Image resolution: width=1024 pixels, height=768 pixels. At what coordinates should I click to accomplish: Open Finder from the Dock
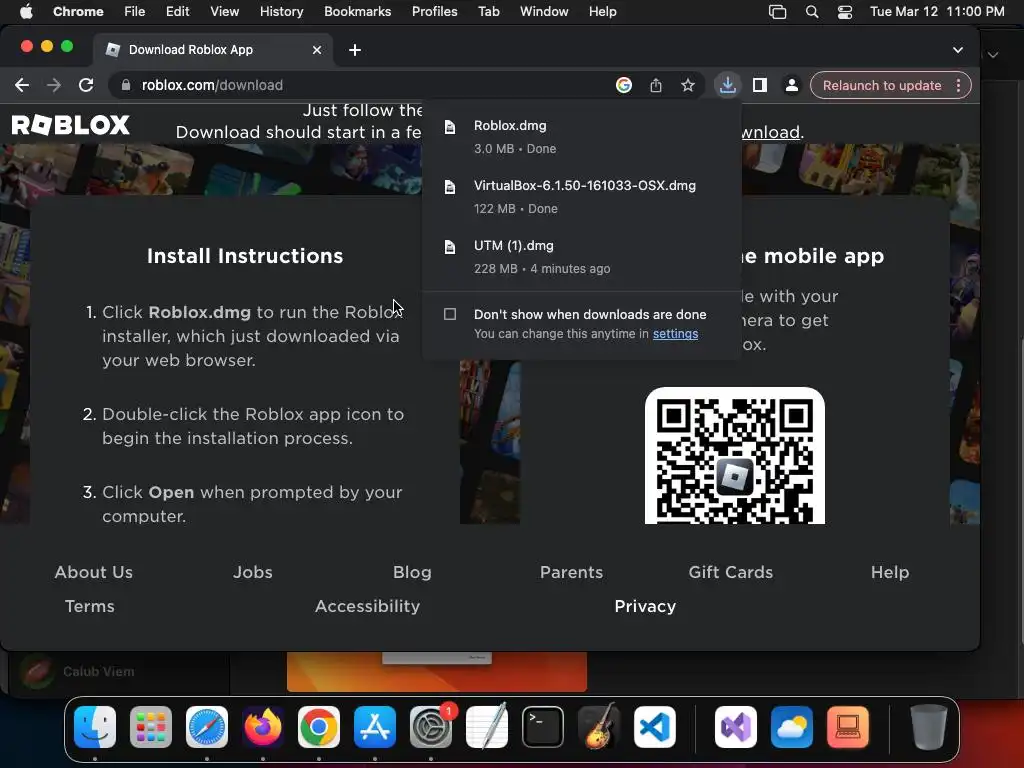coord(95,727)
